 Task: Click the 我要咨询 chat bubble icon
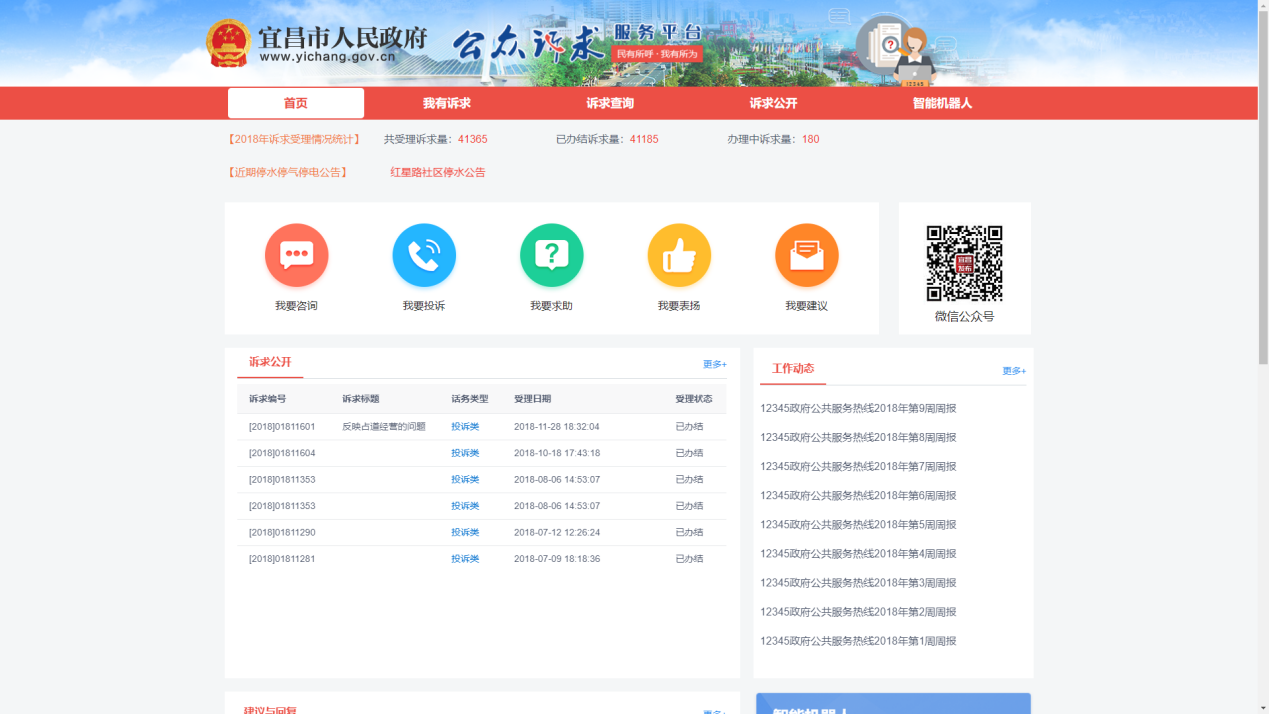coord(296,255)
